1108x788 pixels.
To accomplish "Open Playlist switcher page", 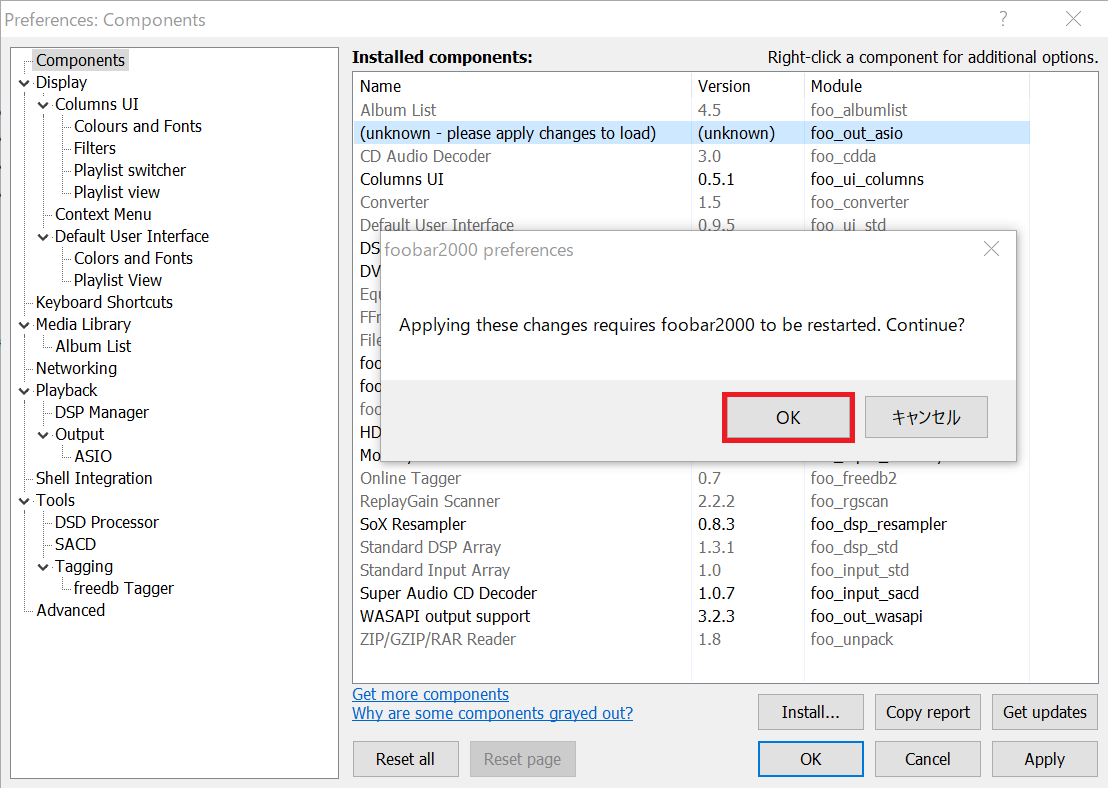I will tap(130, 170).
